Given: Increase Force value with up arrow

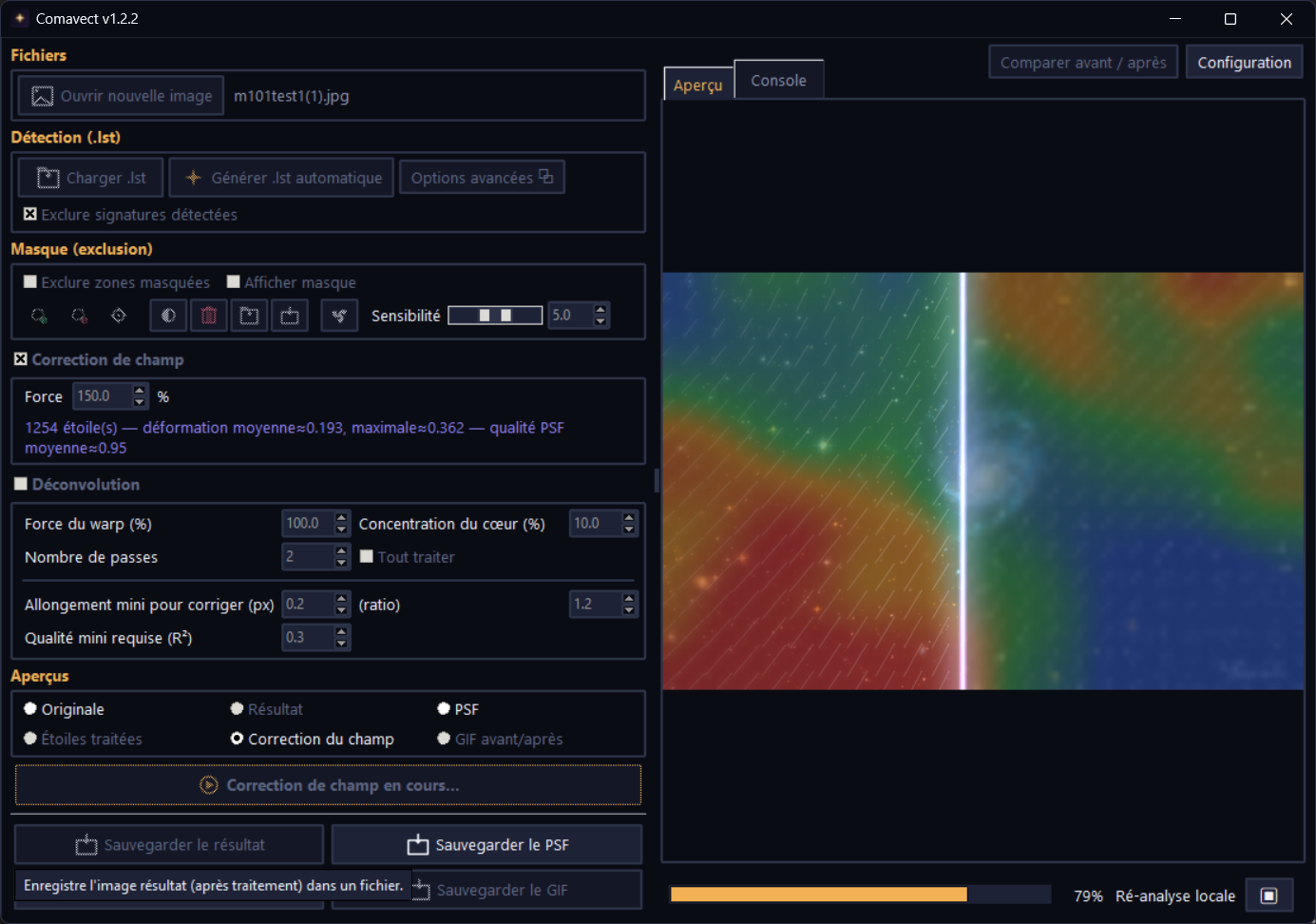Looking at the screenshot, I should (x=140, y=390).
